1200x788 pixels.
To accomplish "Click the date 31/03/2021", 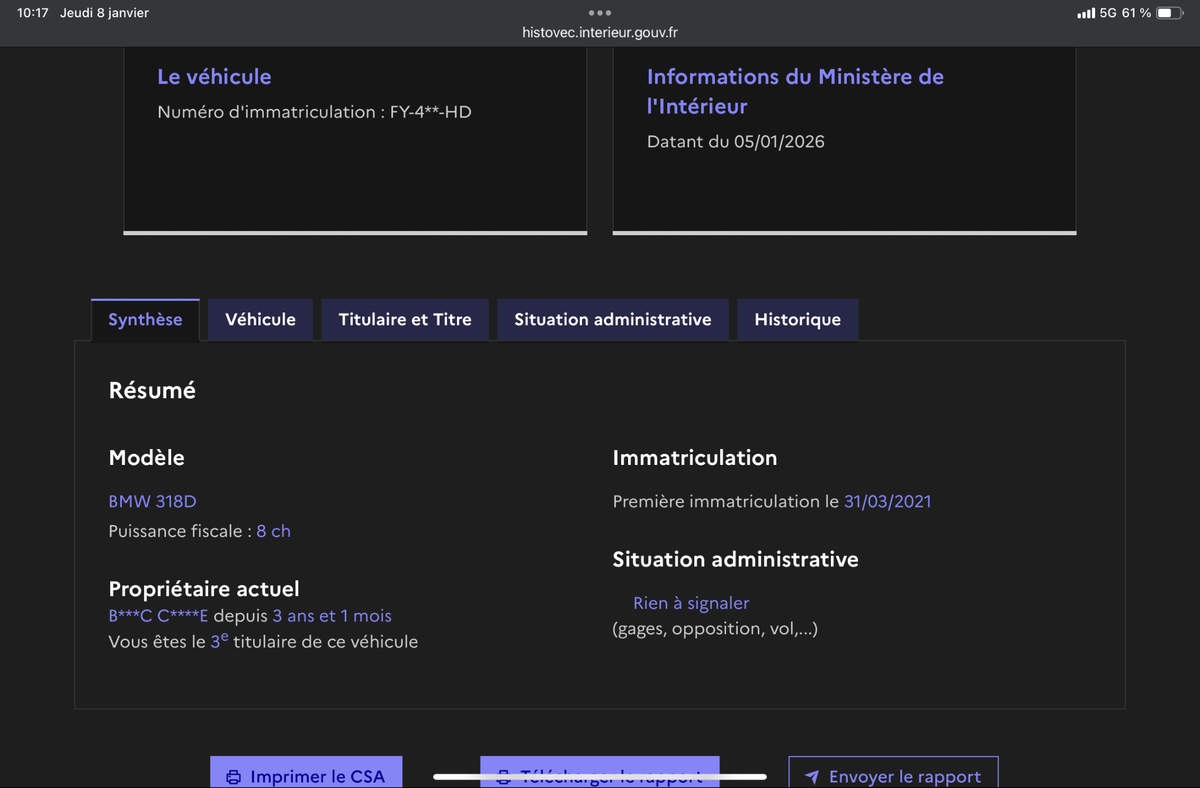I will pos(887,502).
